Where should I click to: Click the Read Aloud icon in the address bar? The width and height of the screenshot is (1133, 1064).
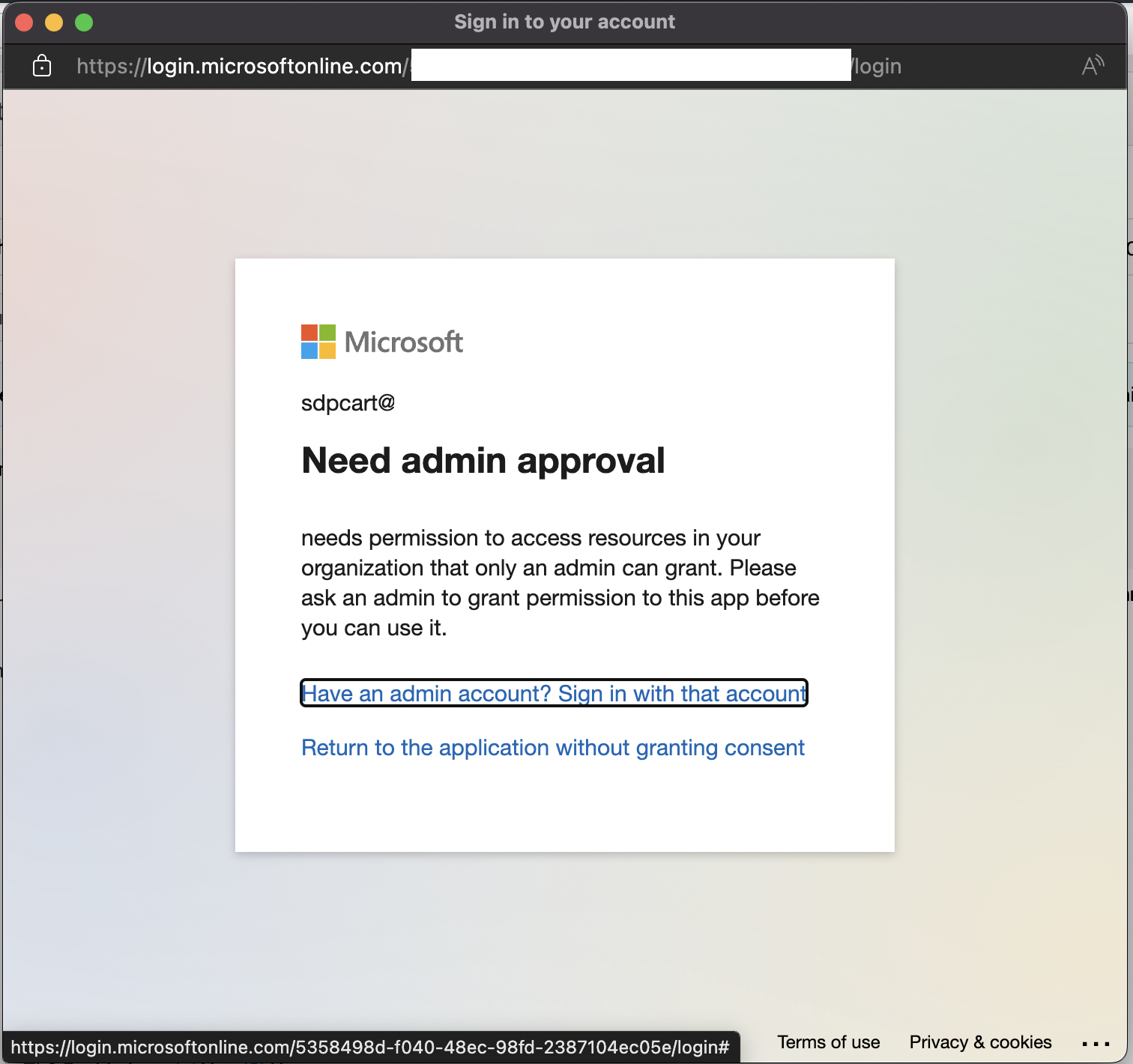coord(1093,66)
